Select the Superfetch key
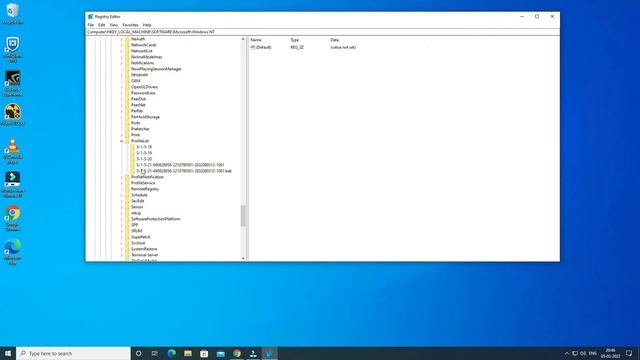Image resolution: width=640 pixels, height=360 pixels. pyautogui.click(x=141, y=237)
